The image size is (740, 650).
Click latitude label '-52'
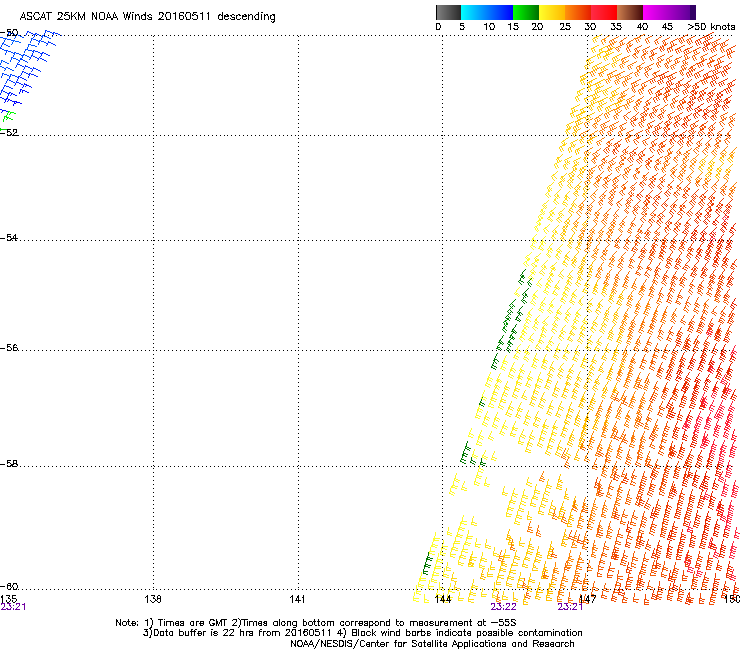pyautogui.click(x=9, y=132)
